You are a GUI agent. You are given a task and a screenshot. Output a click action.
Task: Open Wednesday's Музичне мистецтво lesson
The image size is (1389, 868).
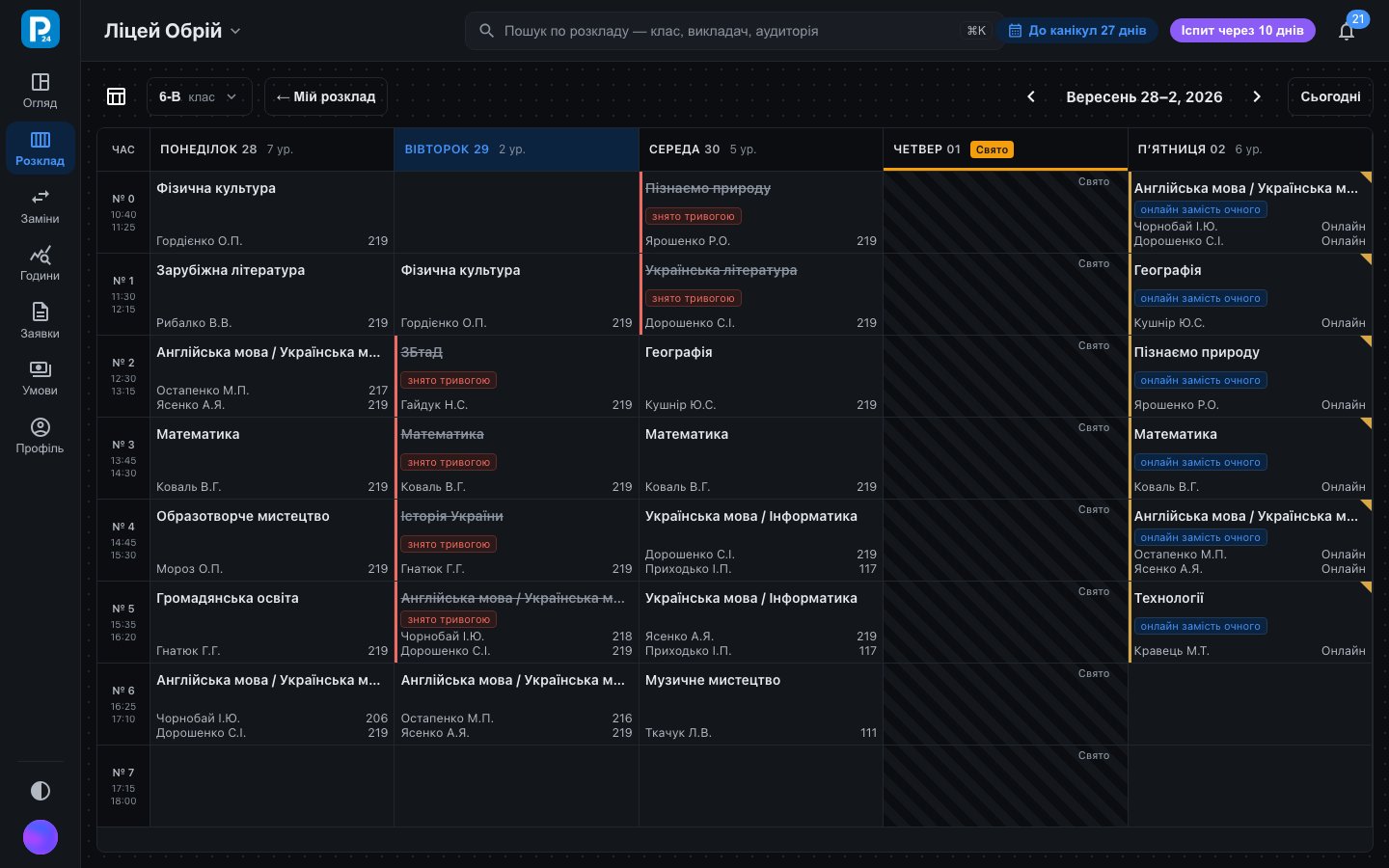click(x=761, y=704)
